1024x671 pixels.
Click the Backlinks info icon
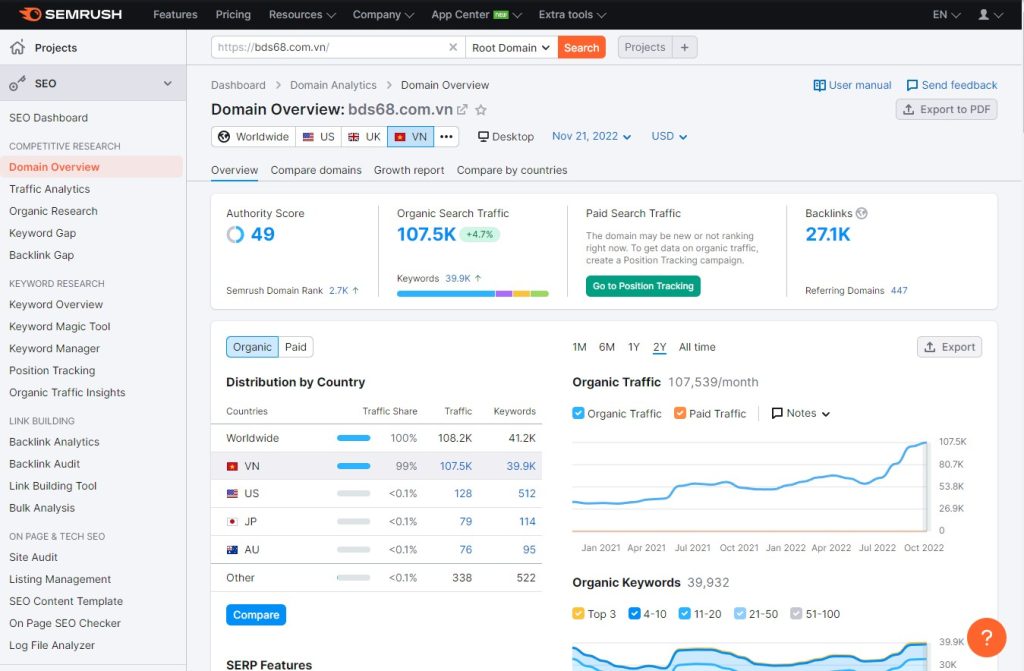tap(861, 213)
